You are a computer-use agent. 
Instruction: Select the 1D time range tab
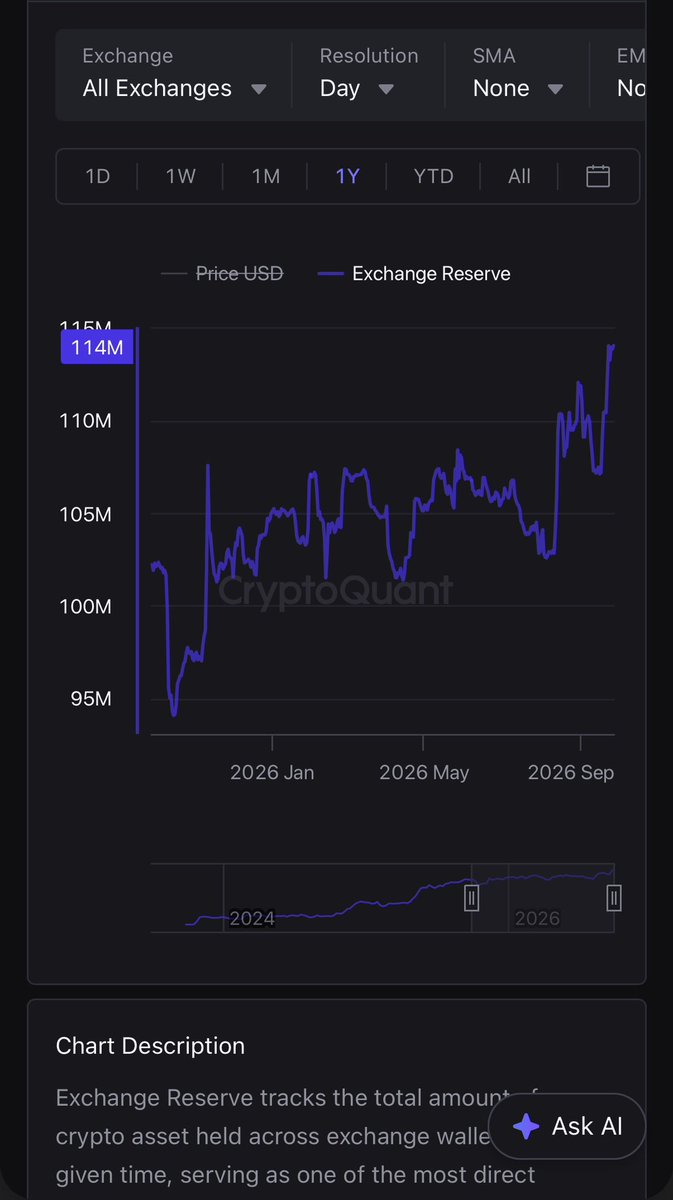coord(97,177)
